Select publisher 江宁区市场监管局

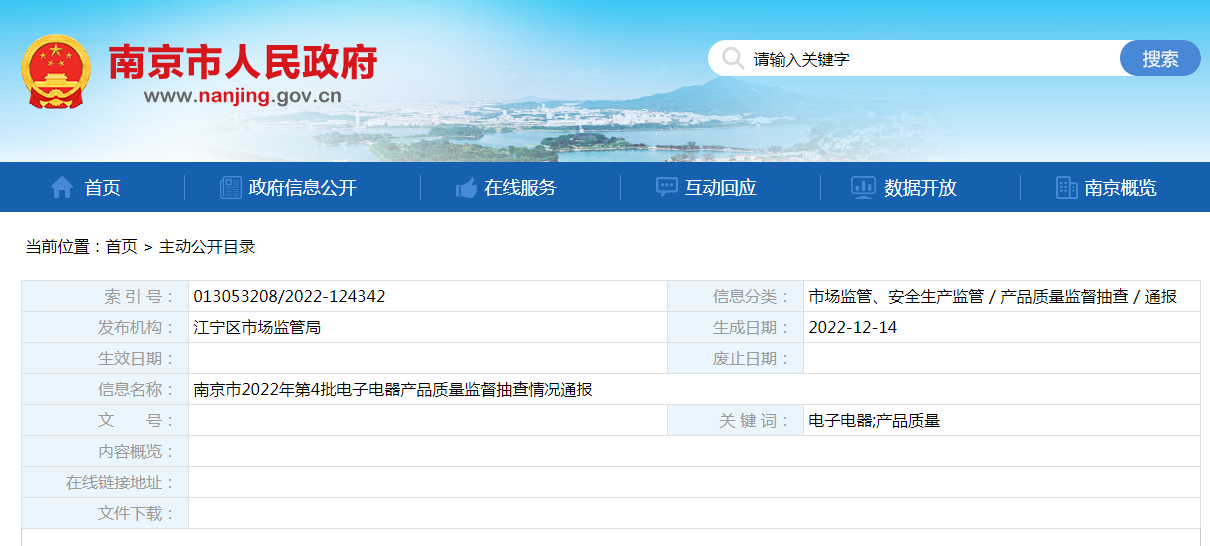(257, 327)
